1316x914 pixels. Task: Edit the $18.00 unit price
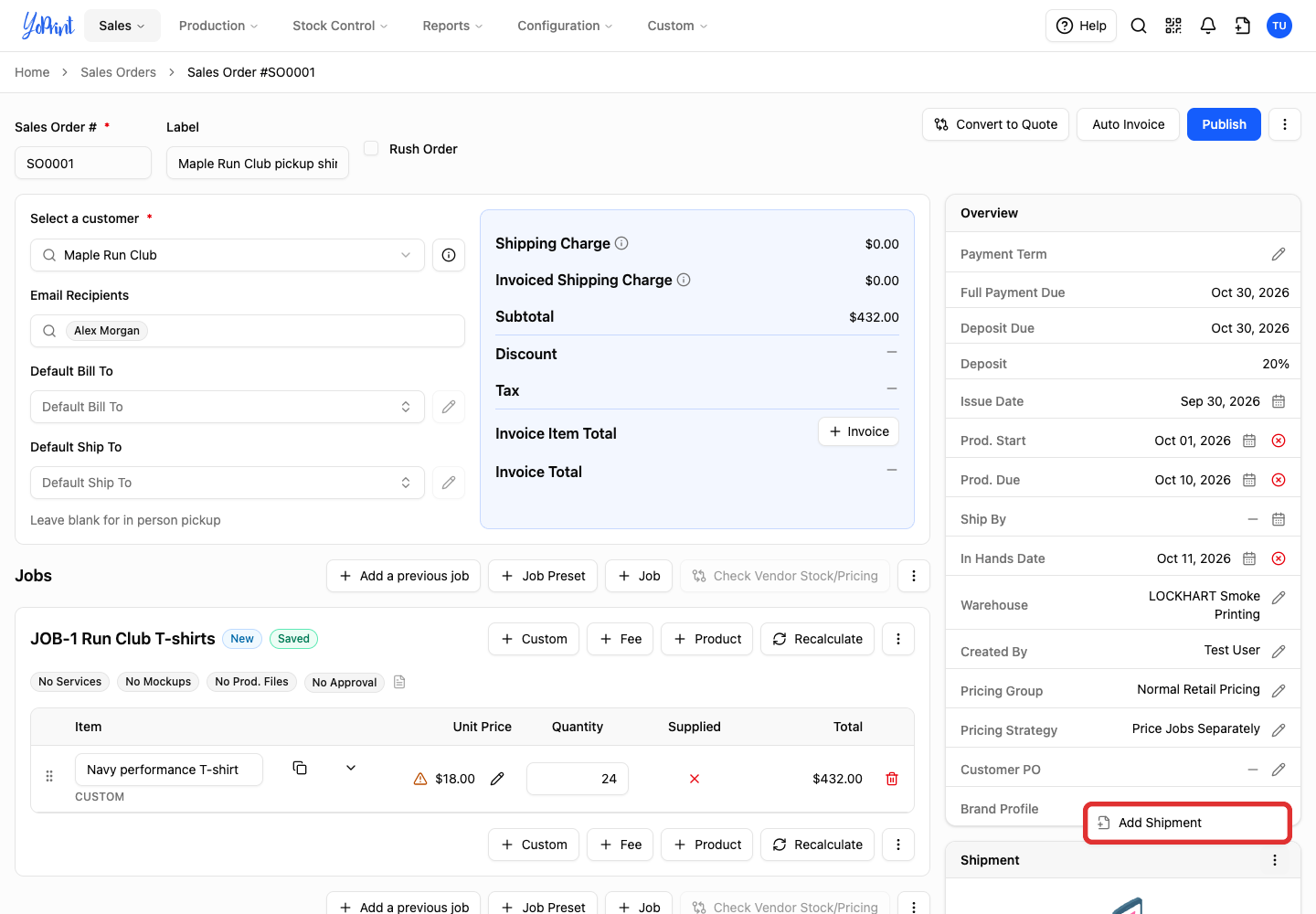pyautogui.click(x=497, y=779)
